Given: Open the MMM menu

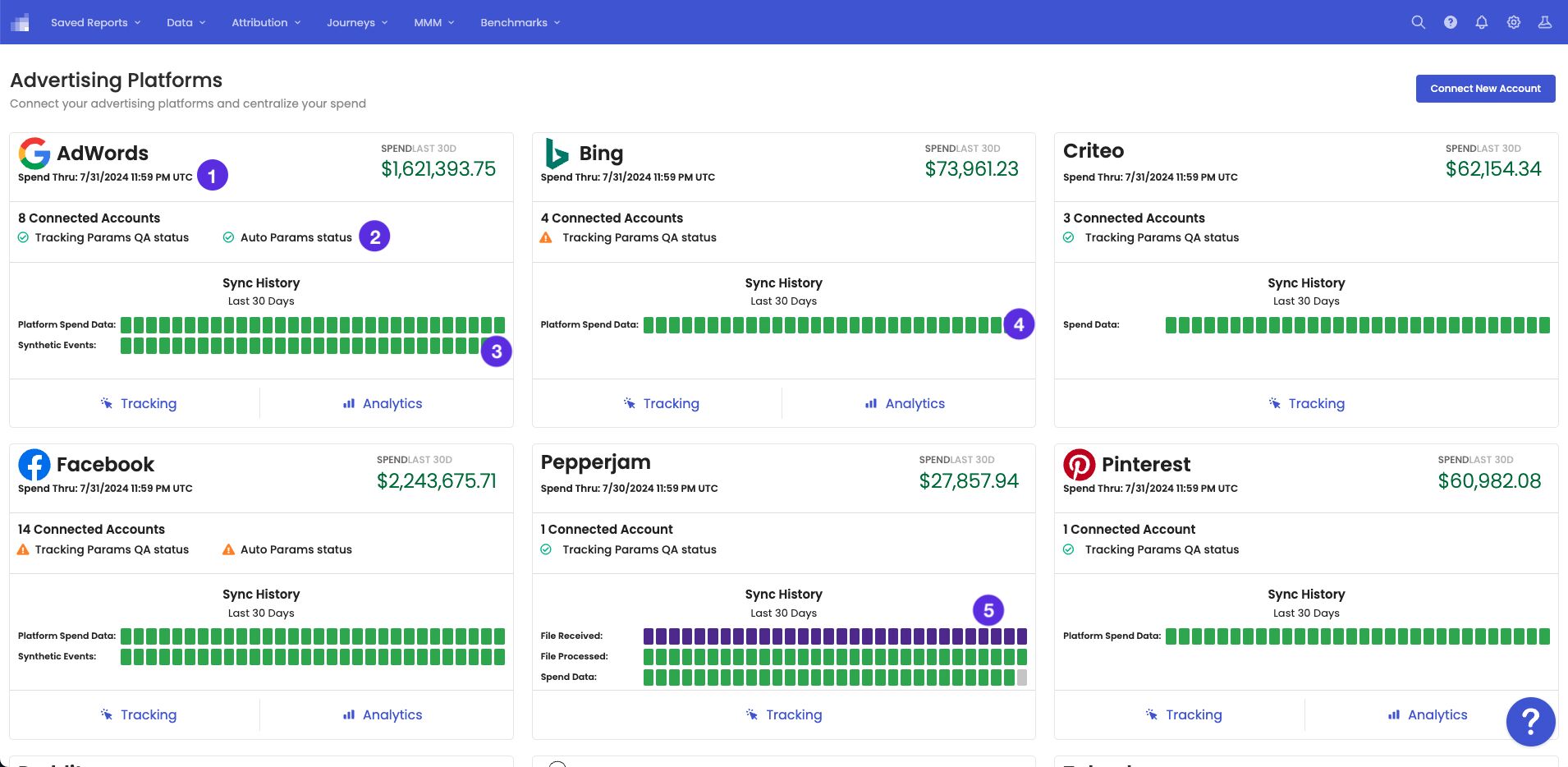Looking at the screenshot, I should 433,22.
